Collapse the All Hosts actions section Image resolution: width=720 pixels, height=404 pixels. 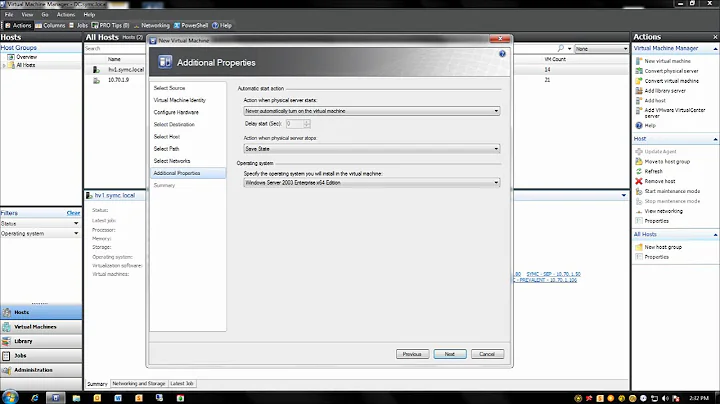[x=715, y=234]
